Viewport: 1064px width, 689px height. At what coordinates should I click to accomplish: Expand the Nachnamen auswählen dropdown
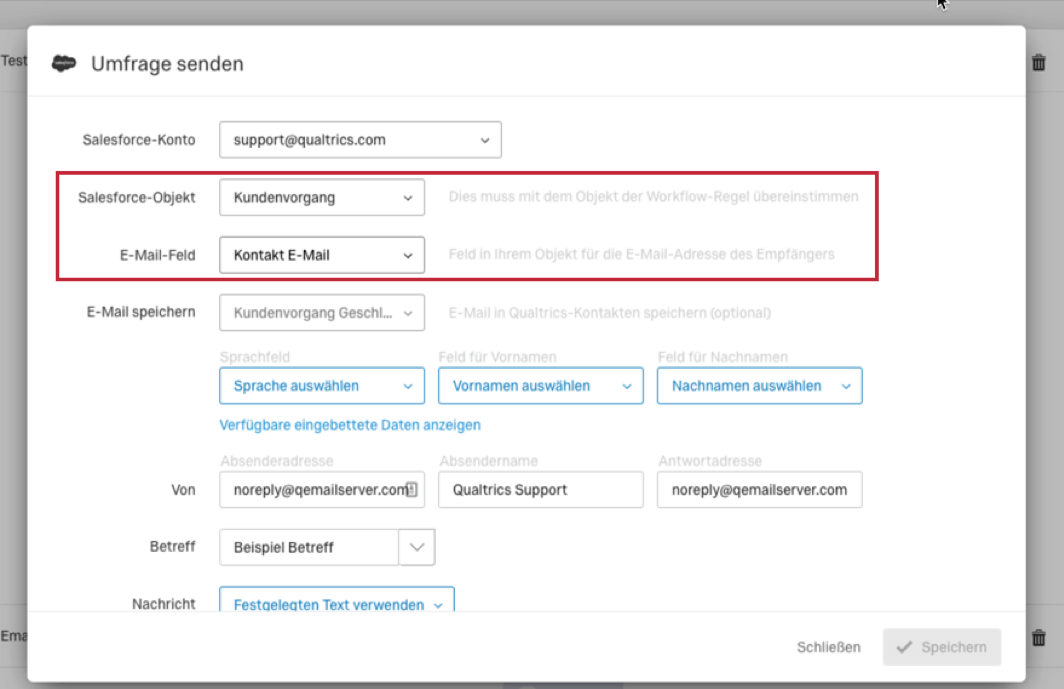tap(759, 386)
